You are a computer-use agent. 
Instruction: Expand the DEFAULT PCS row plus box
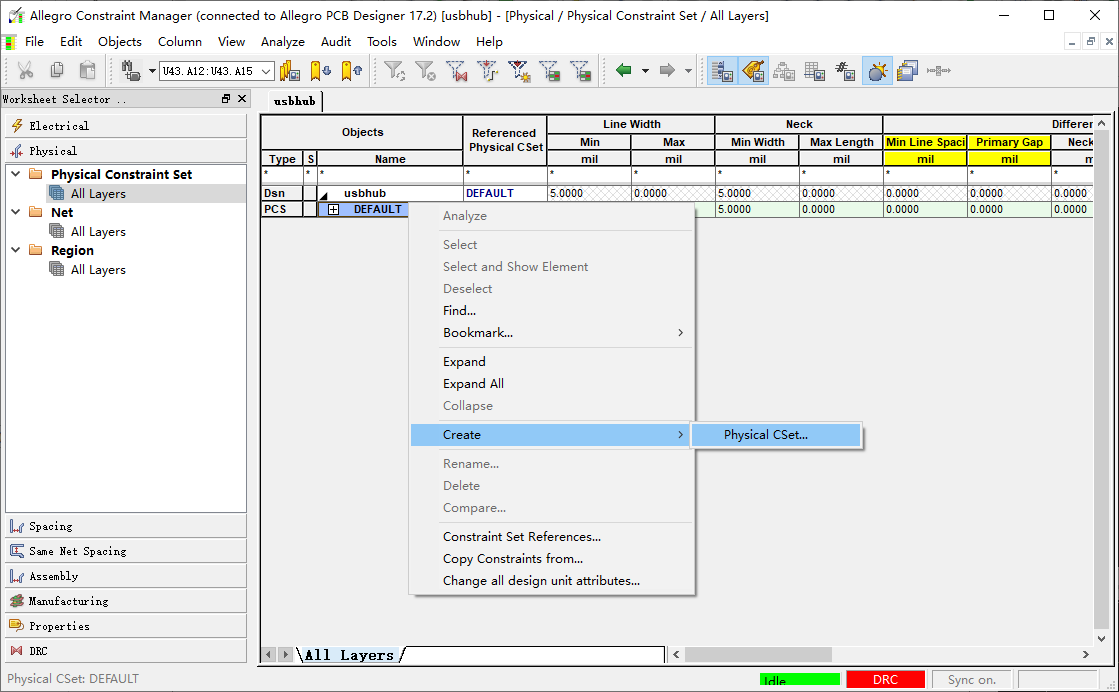coord(333,209)
